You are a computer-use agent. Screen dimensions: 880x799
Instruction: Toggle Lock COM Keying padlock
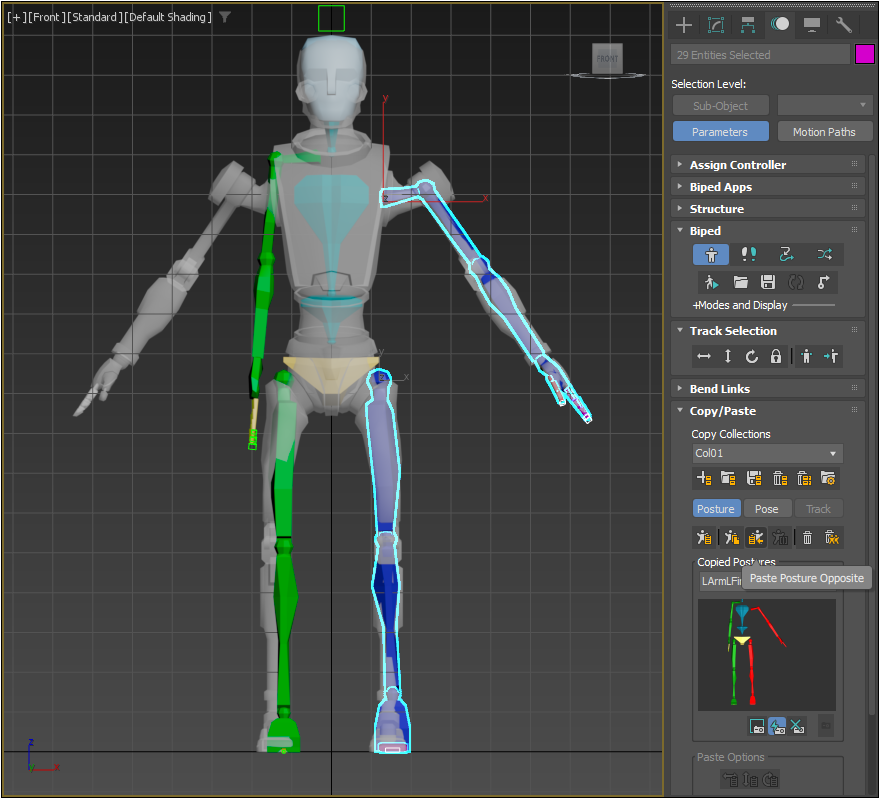click(776, 357)
